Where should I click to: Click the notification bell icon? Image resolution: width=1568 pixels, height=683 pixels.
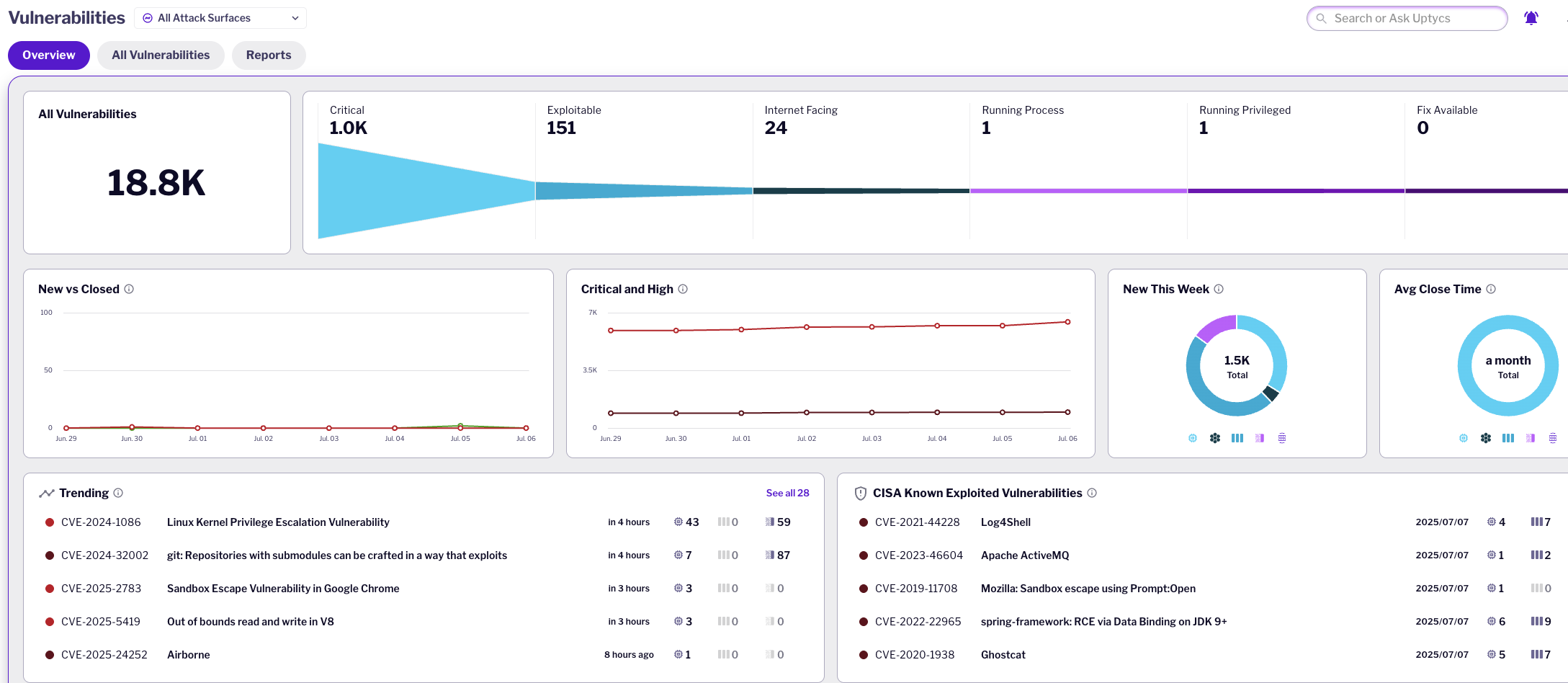tap(1531, 17)
